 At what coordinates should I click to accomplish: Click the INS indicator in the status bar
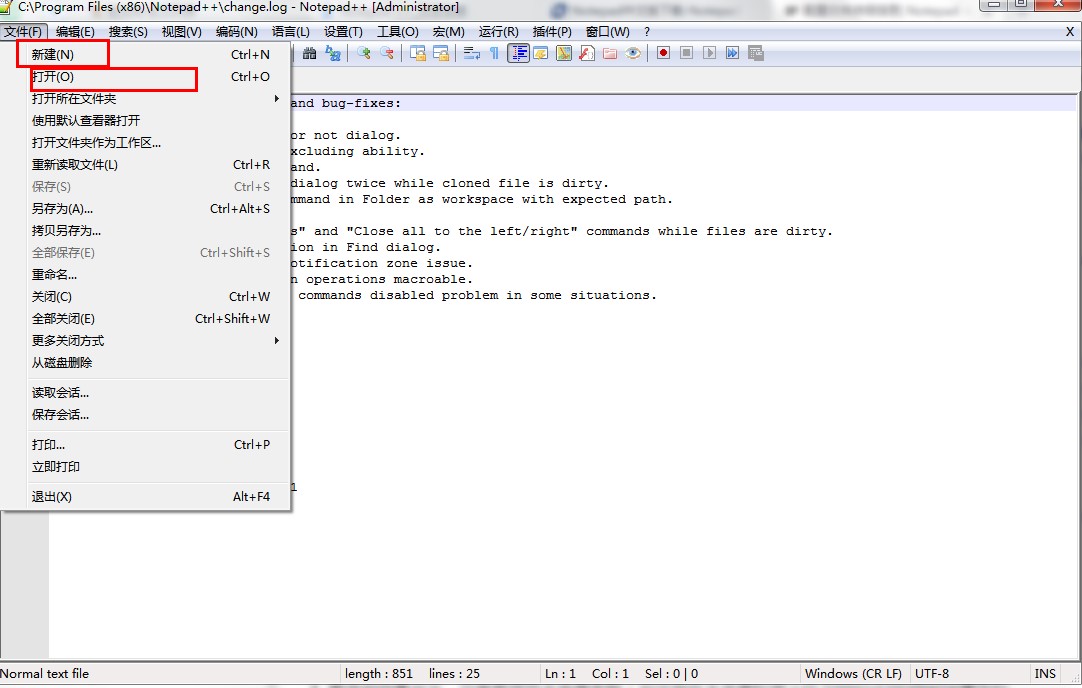[1046, 673]
